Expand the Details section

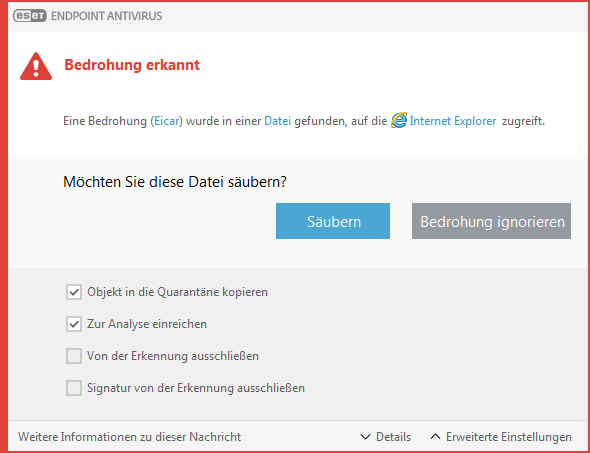386,437
